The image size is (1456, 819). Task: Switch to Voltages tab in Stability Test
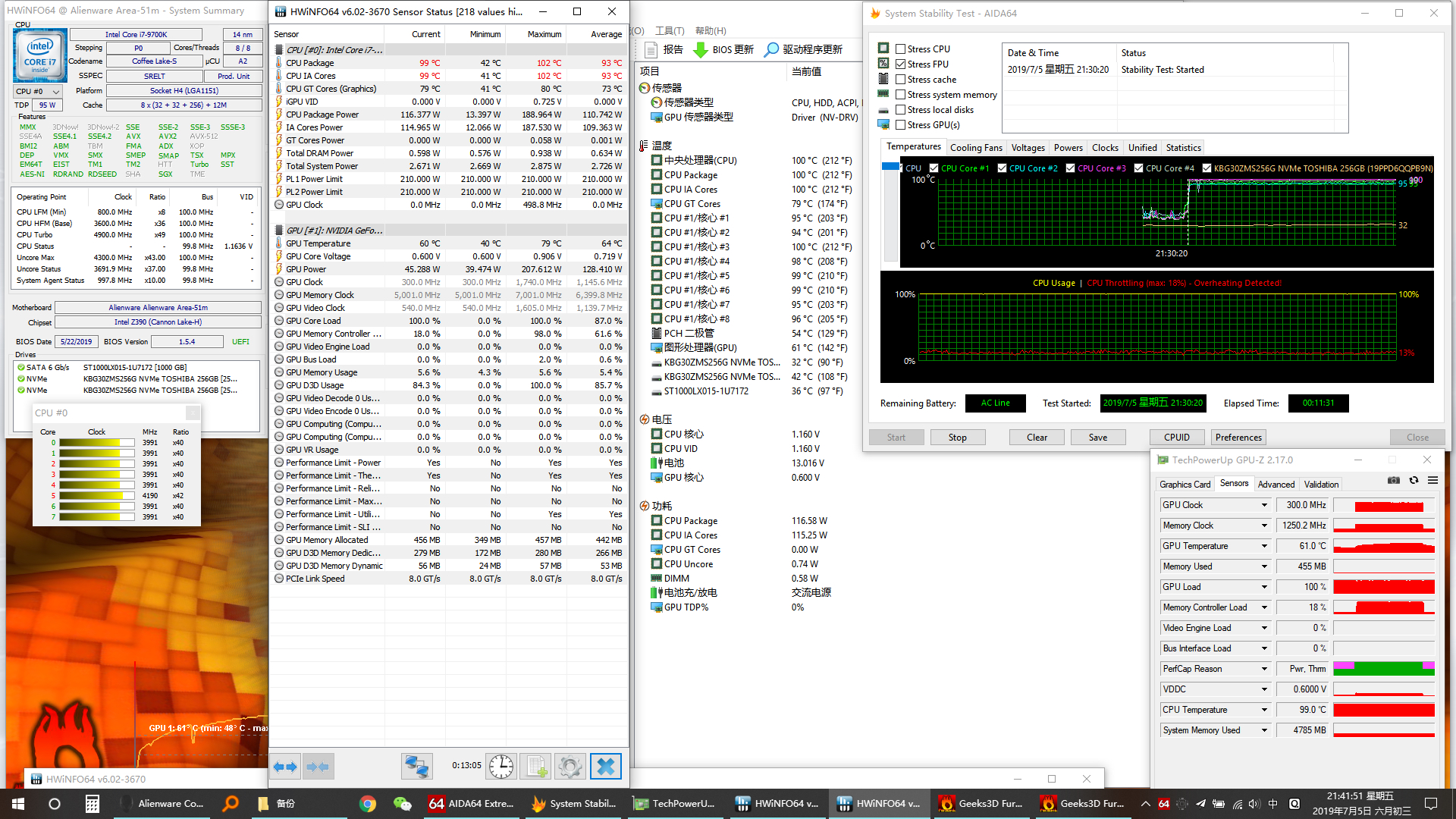pos(1028,148)
